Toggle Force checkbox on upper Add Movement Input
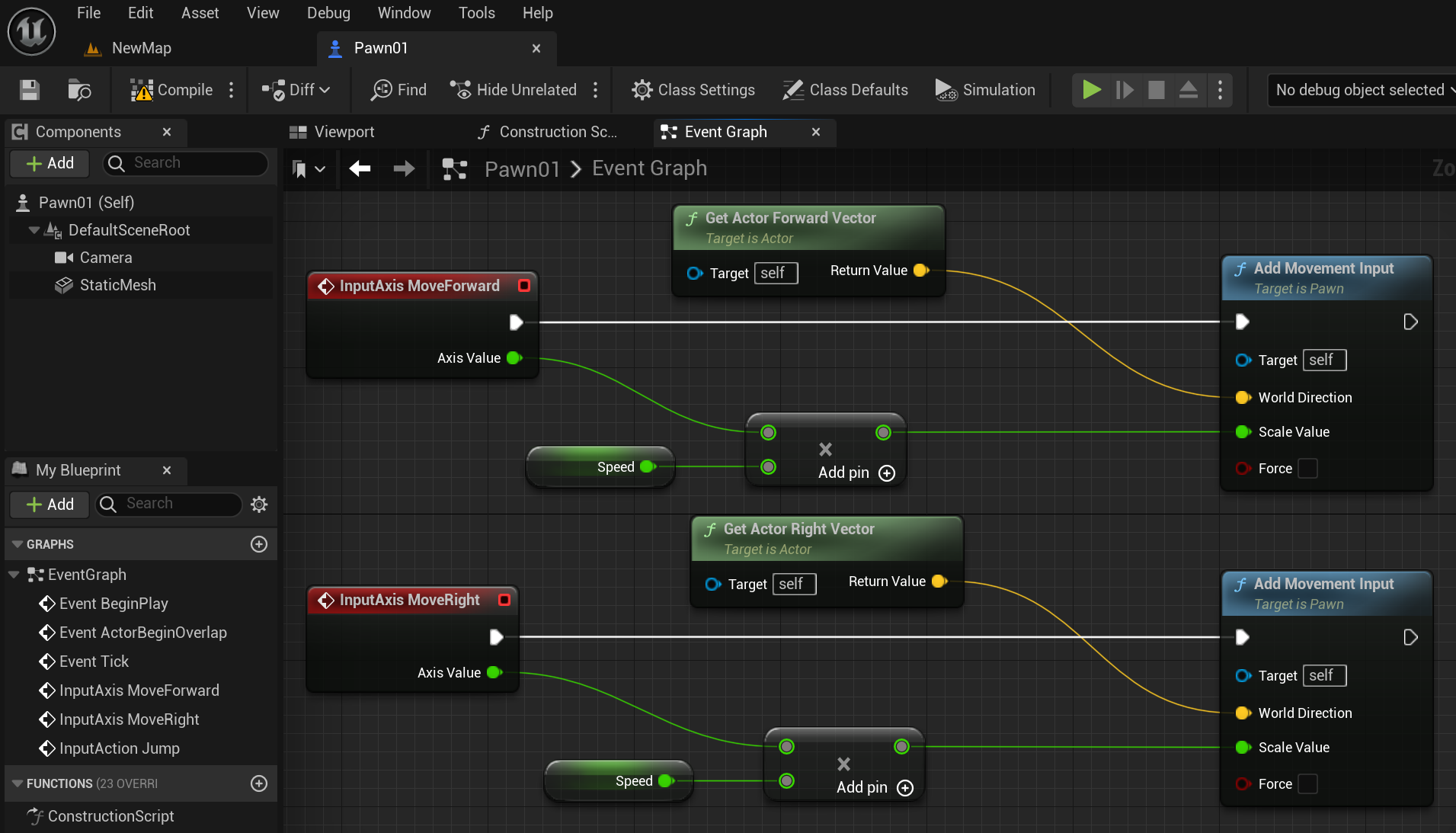Image resolution: width=1456 pixels, height=833 pixels. pyautogui.click(x=1307, y=468)
